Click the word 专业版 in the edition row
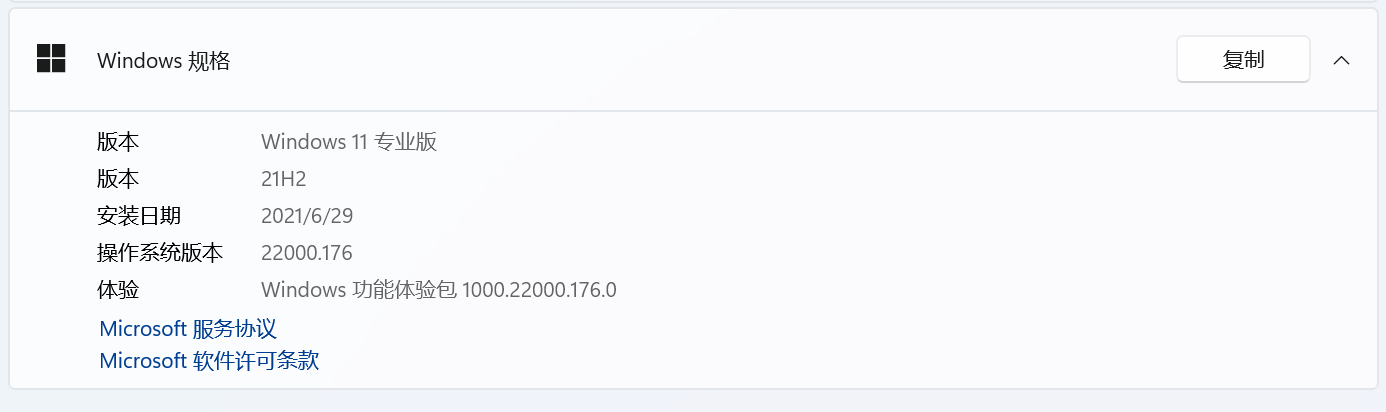 (x=406, y=142)
